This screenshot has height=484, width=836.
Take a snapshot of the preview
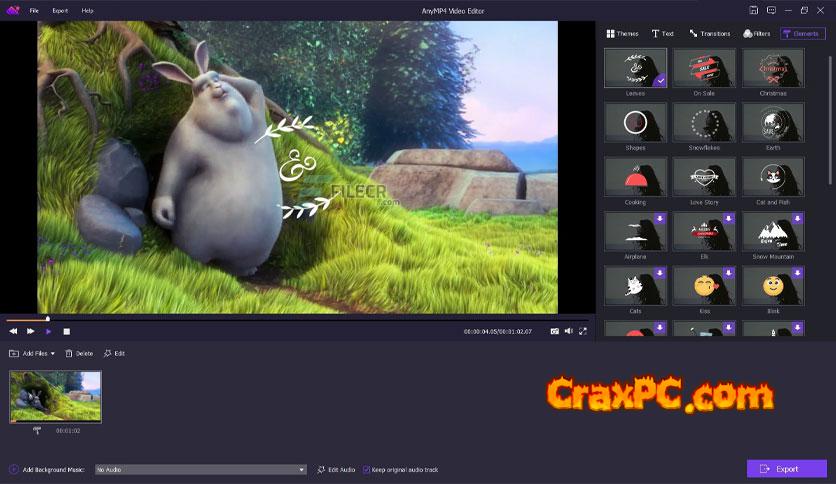554,331
